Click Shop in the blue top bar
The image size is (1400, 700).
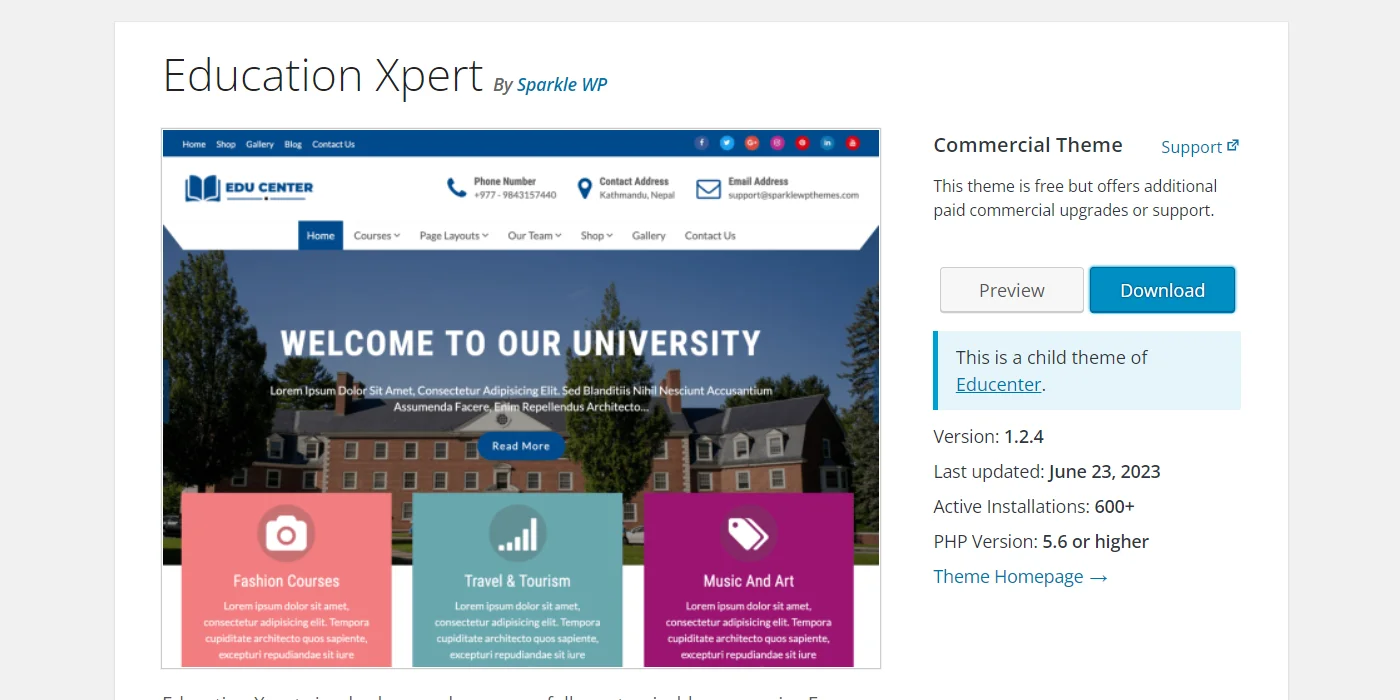pos(226,144)
